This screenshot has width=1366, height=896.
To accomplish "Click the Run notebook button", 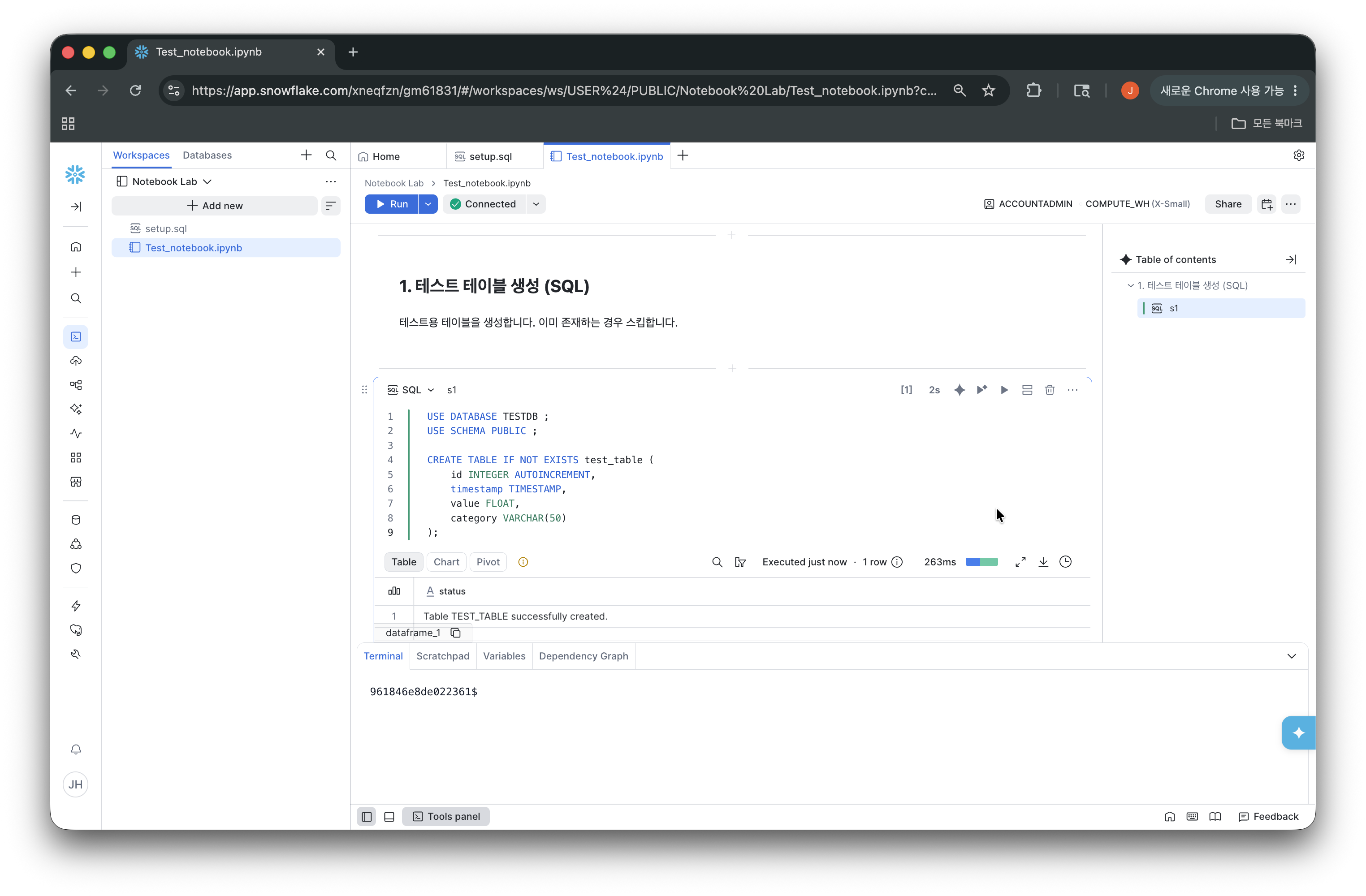I will [x=392, y=204].
